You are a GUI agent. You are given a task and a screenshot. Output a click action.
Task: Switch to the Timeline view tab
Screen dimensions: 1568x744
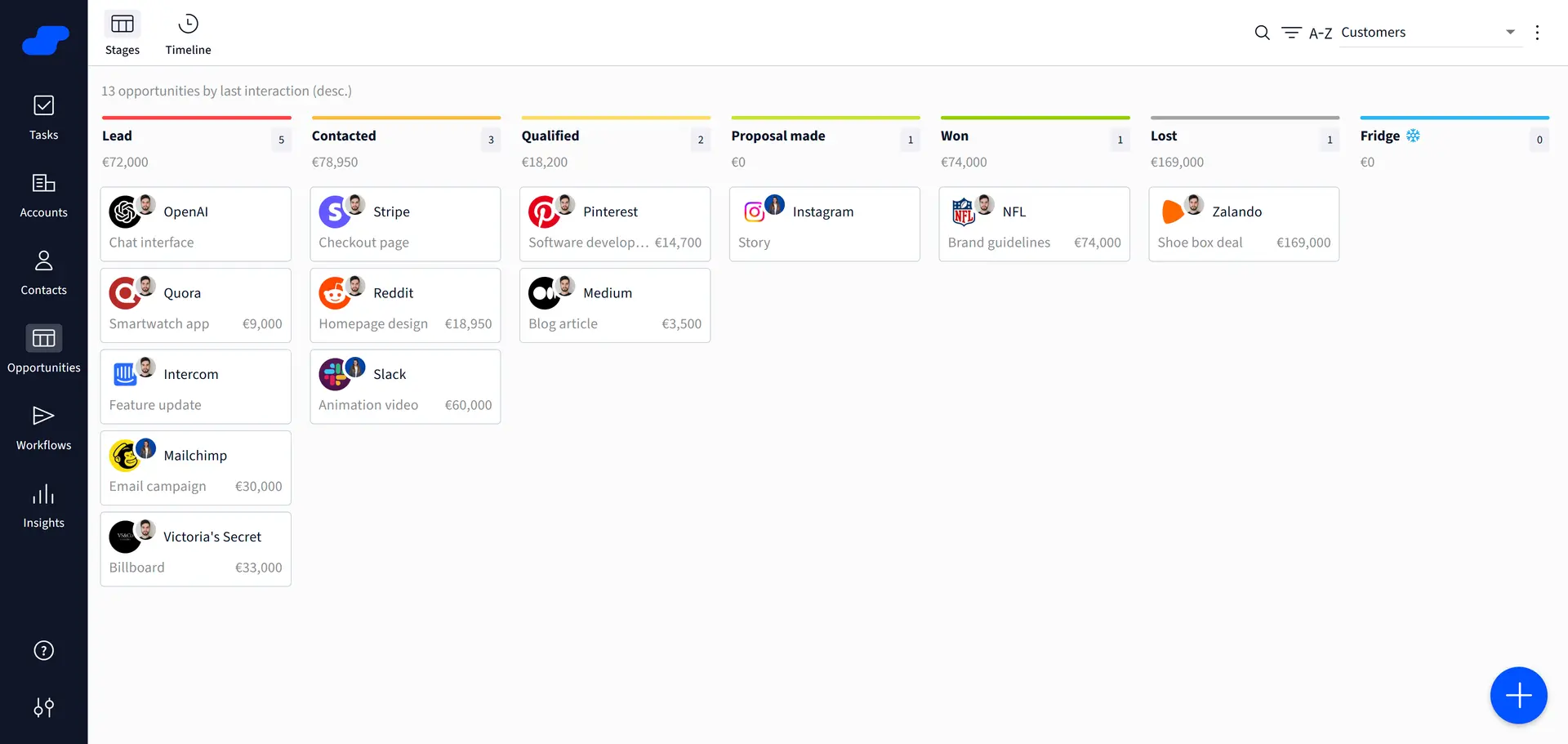pos(188,34)
